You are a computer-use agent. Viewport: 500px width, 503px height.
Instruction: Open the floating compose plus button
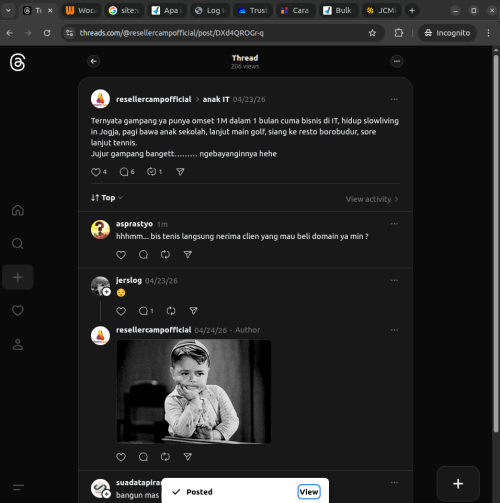(458, 484)
